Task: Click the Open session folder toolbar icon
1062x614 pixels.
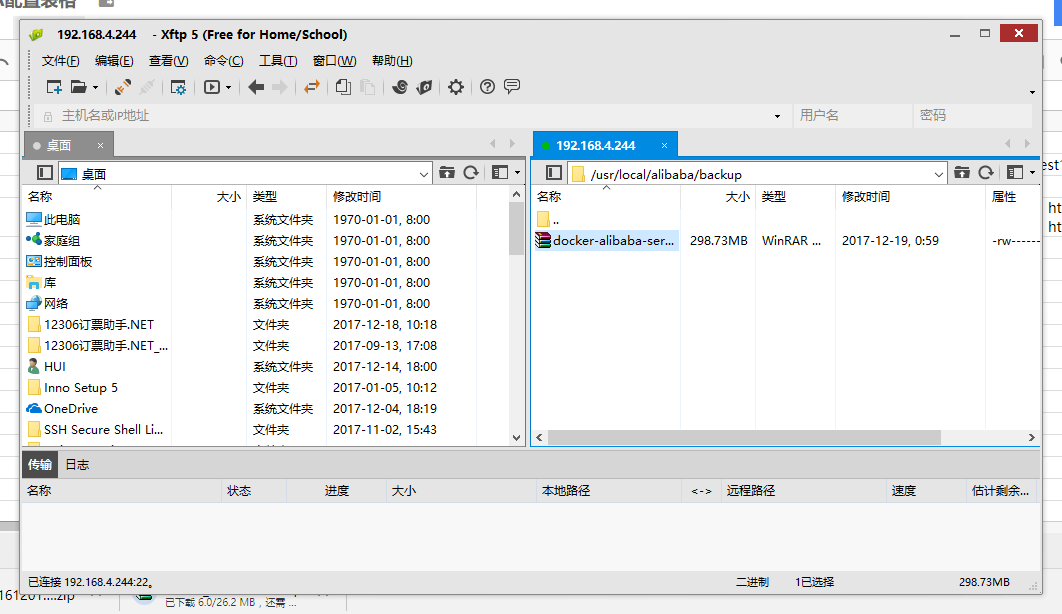Action: pyautogui.click(x=79, y=87)
